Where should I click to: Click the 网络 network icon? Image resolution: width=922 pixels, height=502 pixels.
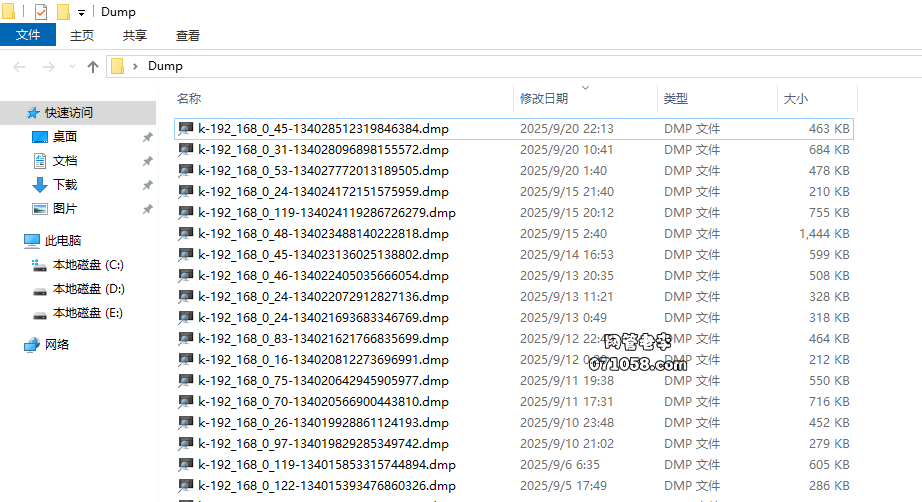pos(33,345)
